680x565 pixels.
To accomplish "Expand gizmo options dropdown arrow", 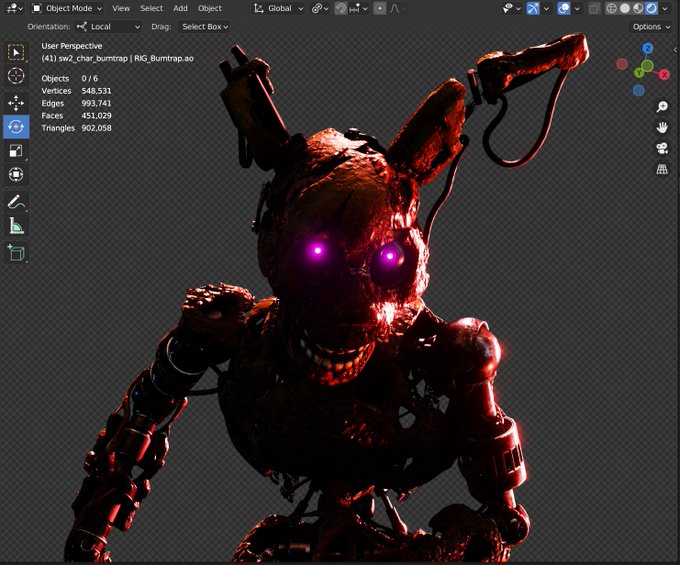I will click(546, 8).
